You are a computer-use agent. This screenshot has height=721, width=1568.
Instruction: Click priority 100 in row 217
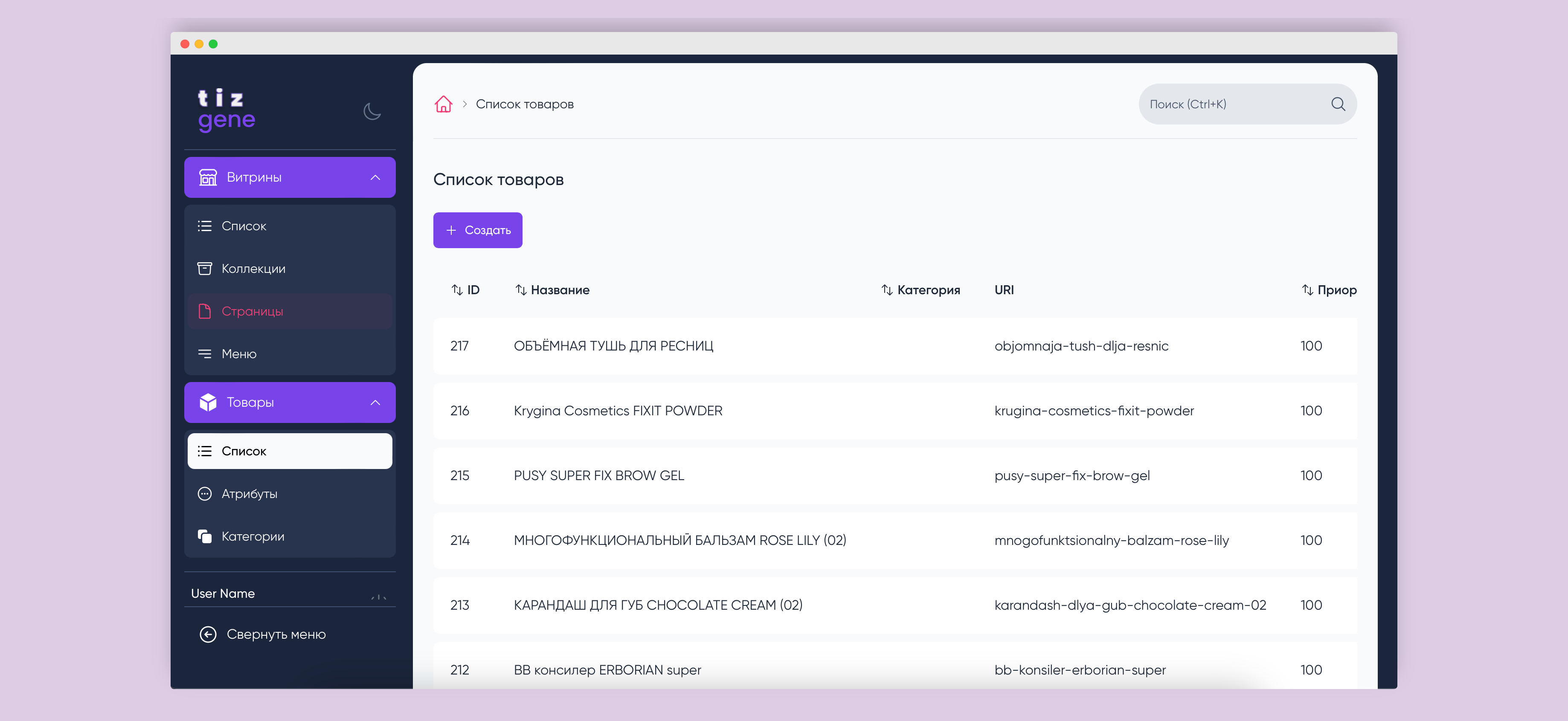1311,346
